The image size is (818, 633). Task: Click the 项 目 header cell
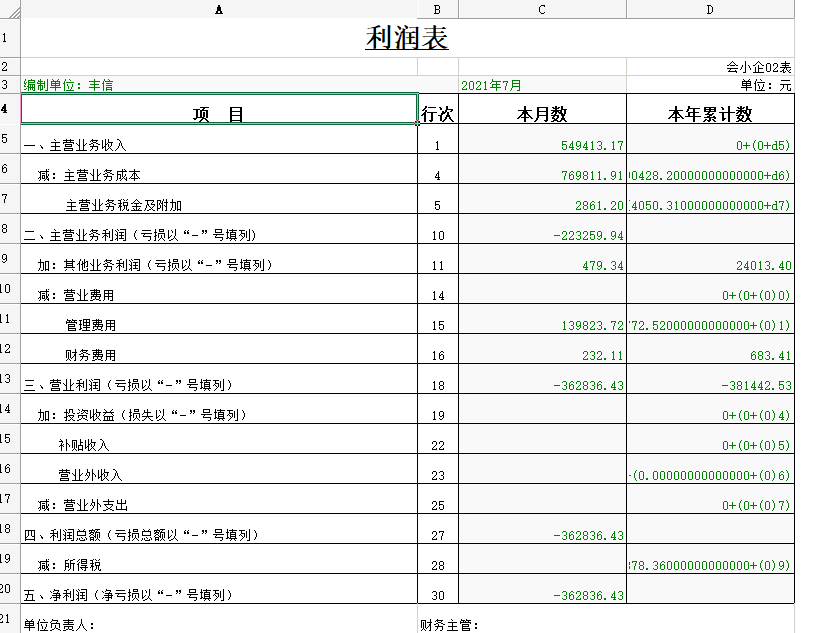(x=219, y=109)
